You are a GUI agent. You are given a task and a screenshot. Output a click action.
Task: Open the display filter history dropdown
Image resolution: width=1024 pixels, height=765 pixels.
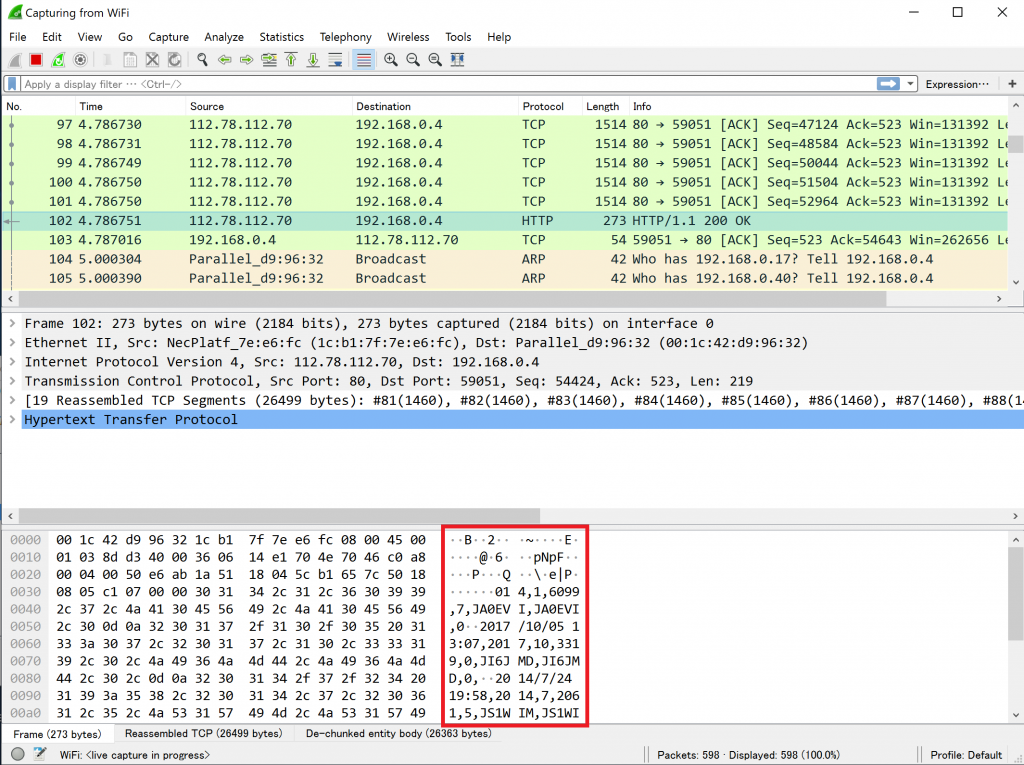pyautogui.click(x=910, y=84)
